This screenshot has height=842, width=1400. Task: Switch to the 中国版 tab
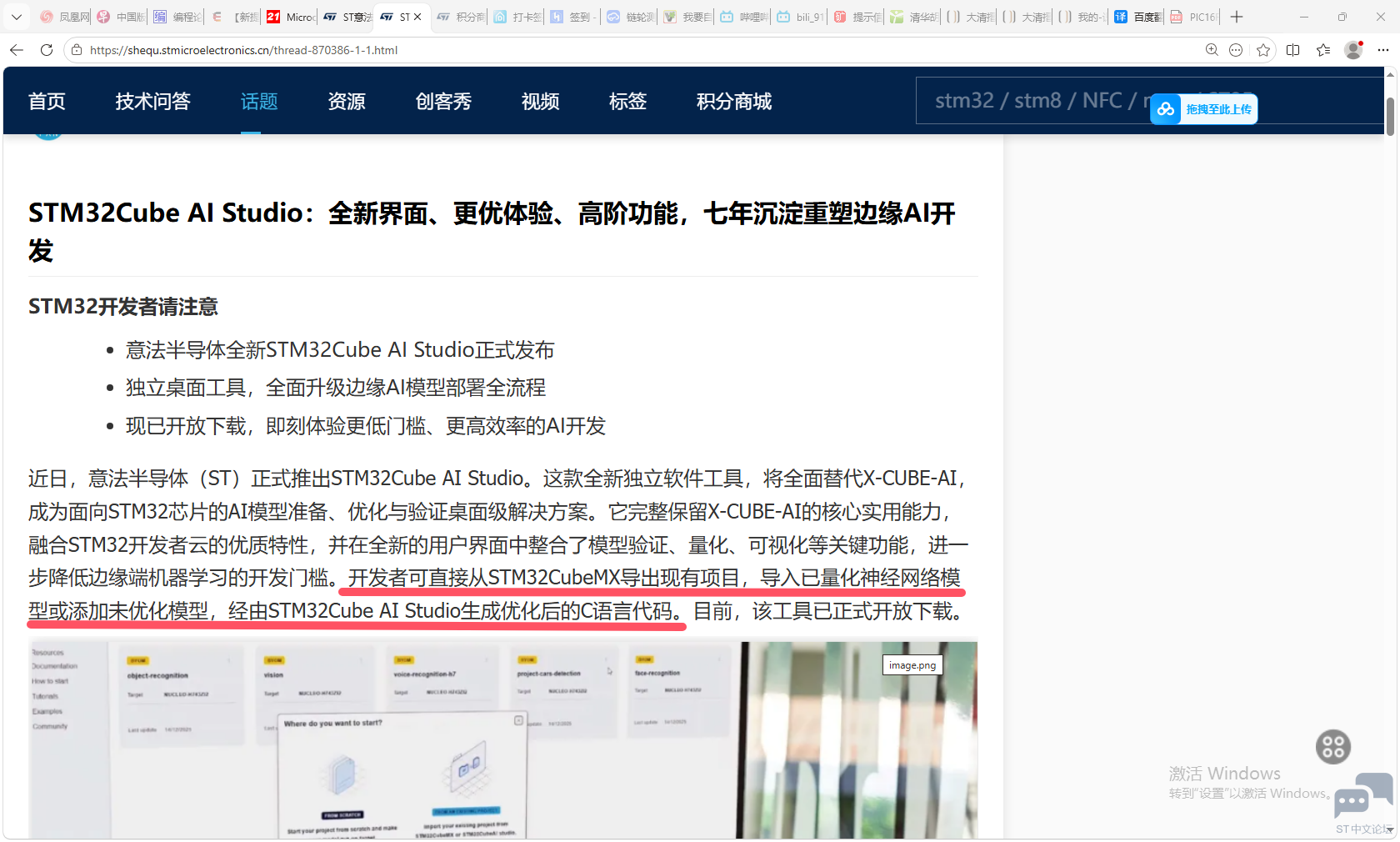[x=121, y=17]
